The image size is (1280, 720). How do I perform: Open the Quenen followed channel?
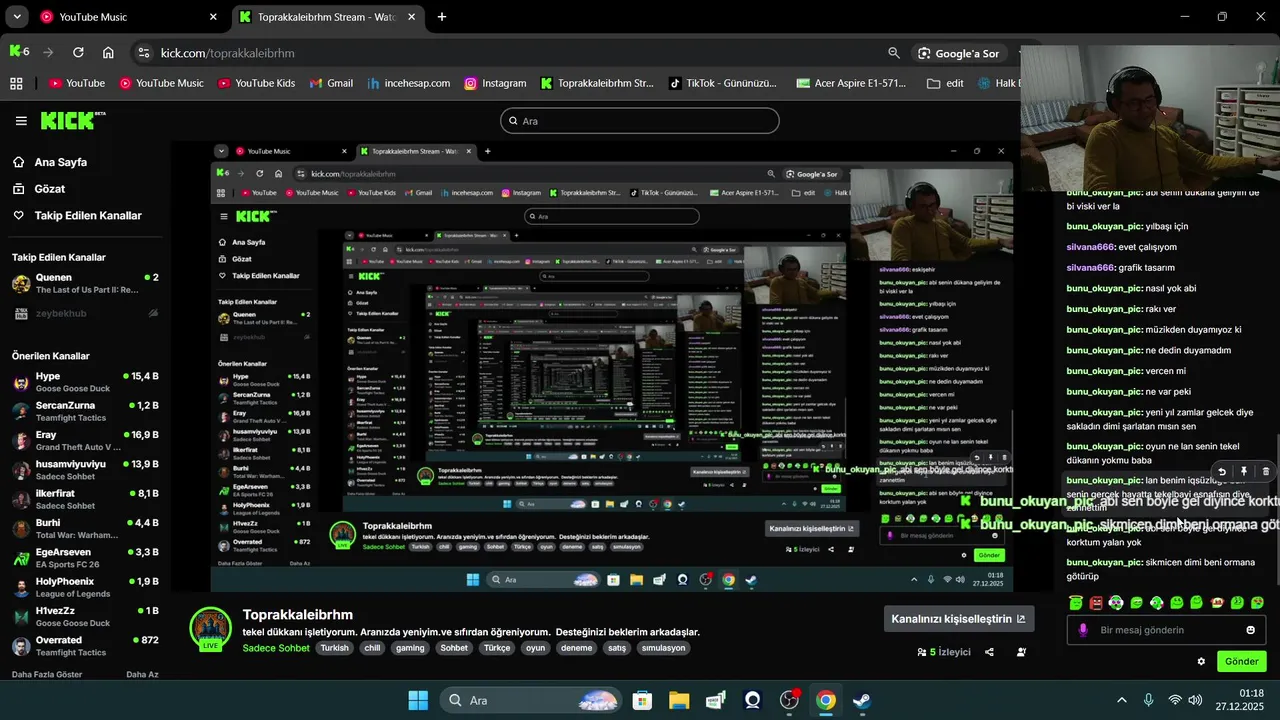[x=85, y=283]
